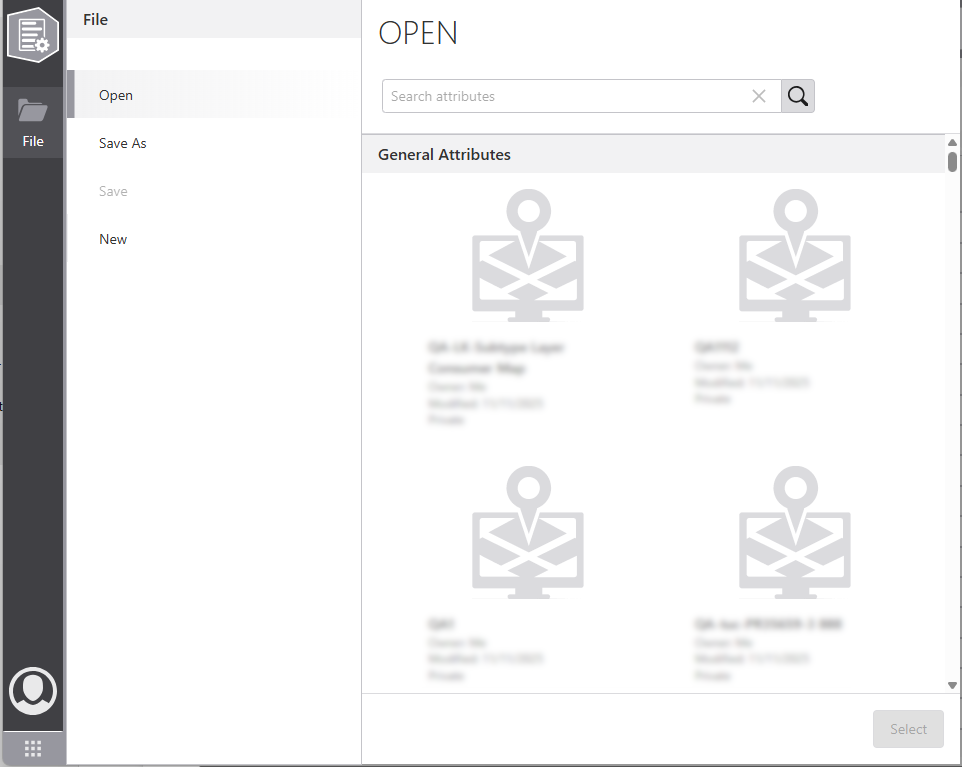Viewport: 962px width, 767px height.
Task: Click the document-with-gear app logo icon
Action: click(x=33, y=35)
